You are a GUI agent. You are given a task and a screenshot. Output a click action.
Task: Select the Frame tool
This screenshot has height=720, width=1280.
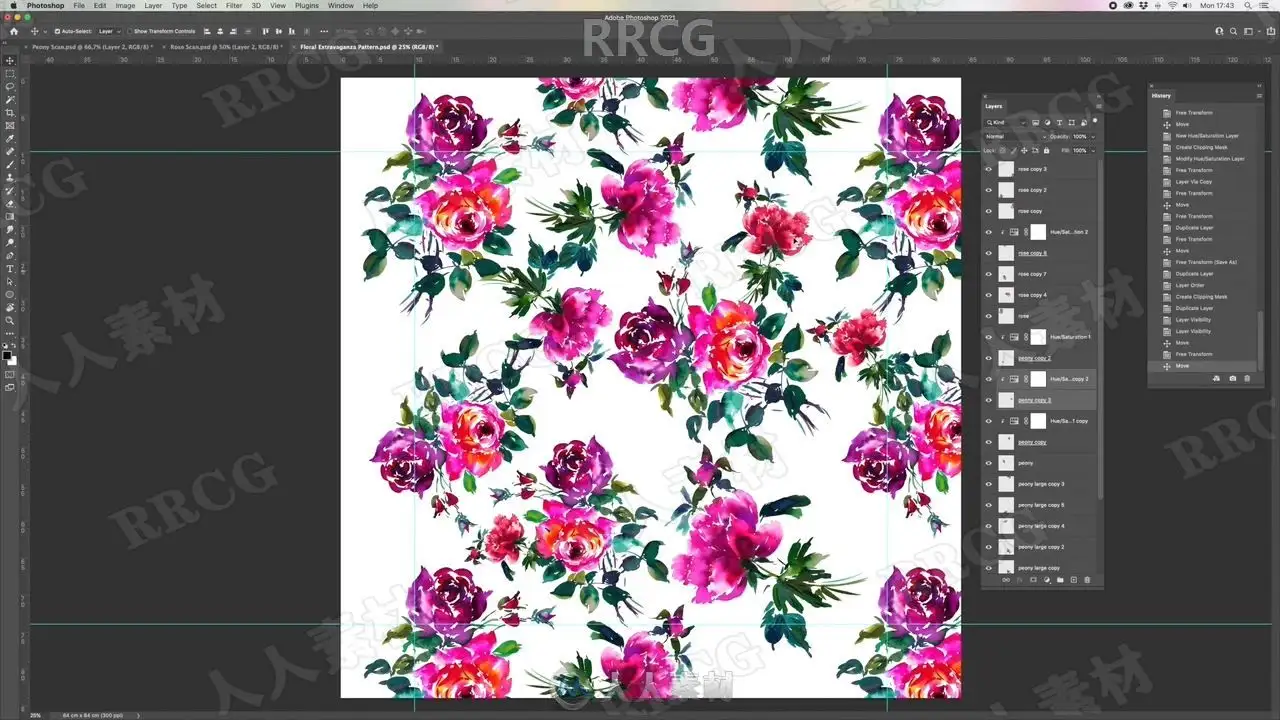[11, 124]
